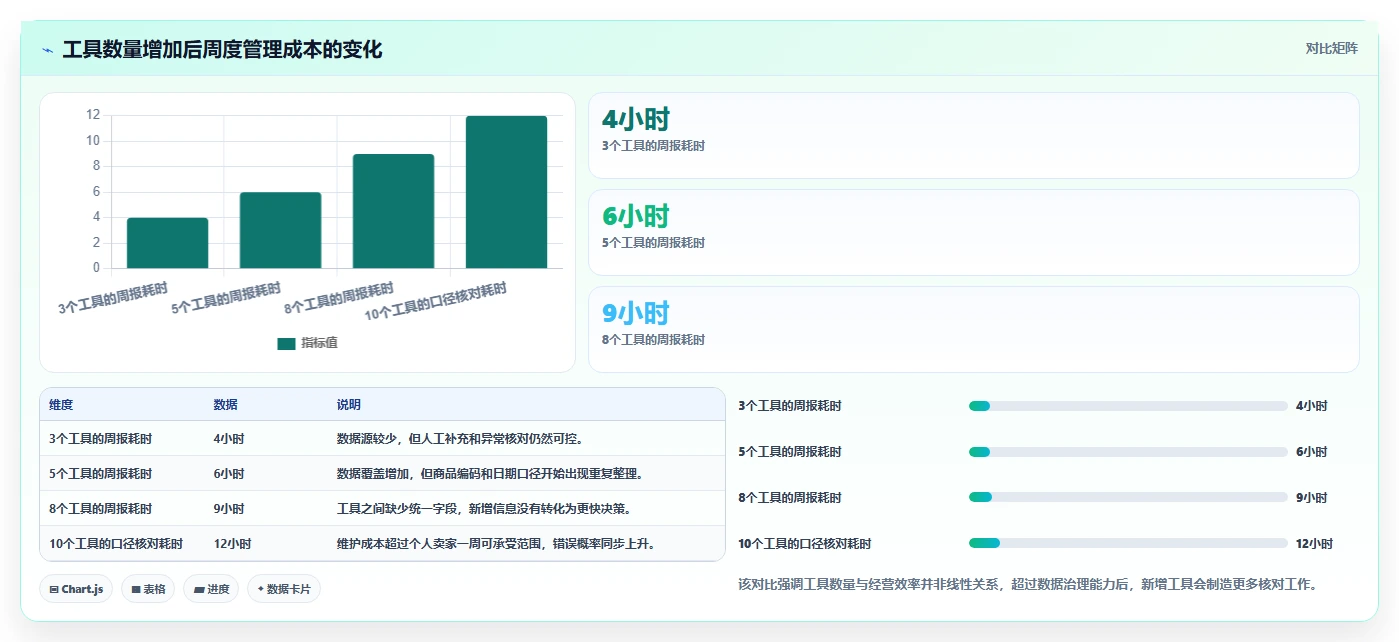Click the title 工具数量增加后周度管理成本的变化
Screen dimensions: 1399x642
pos(222,49)
